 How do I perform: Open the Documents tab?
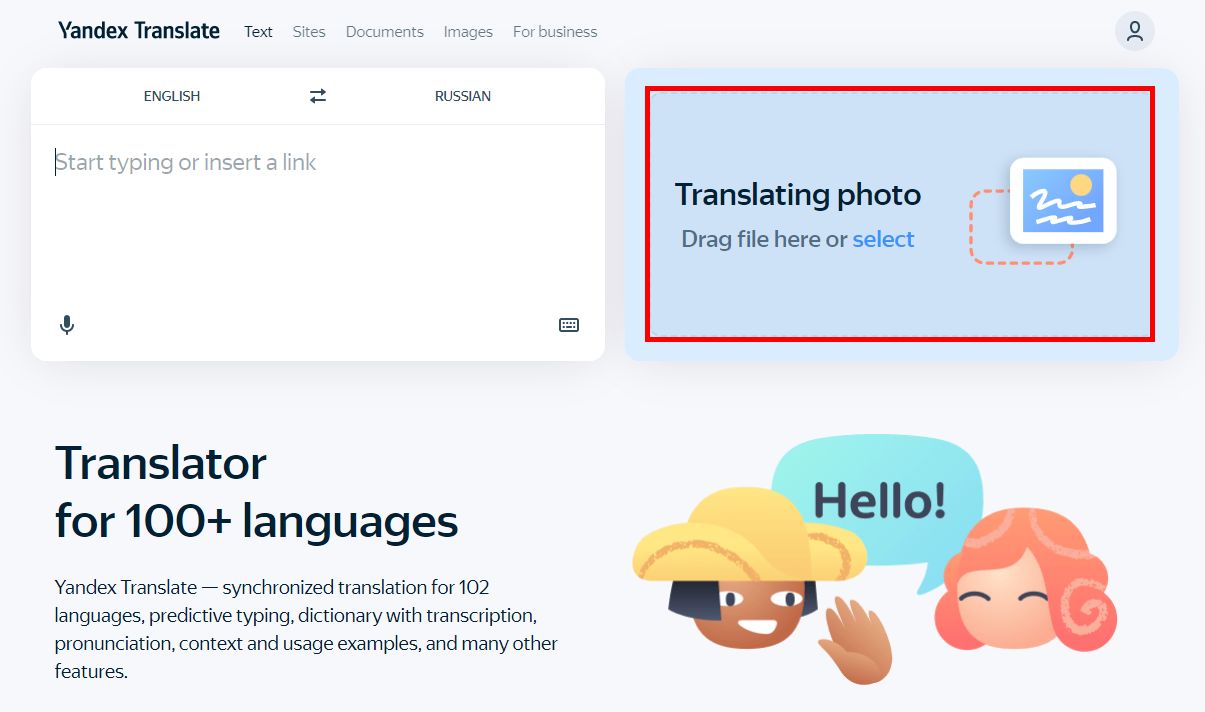click(x=385, y=32)
